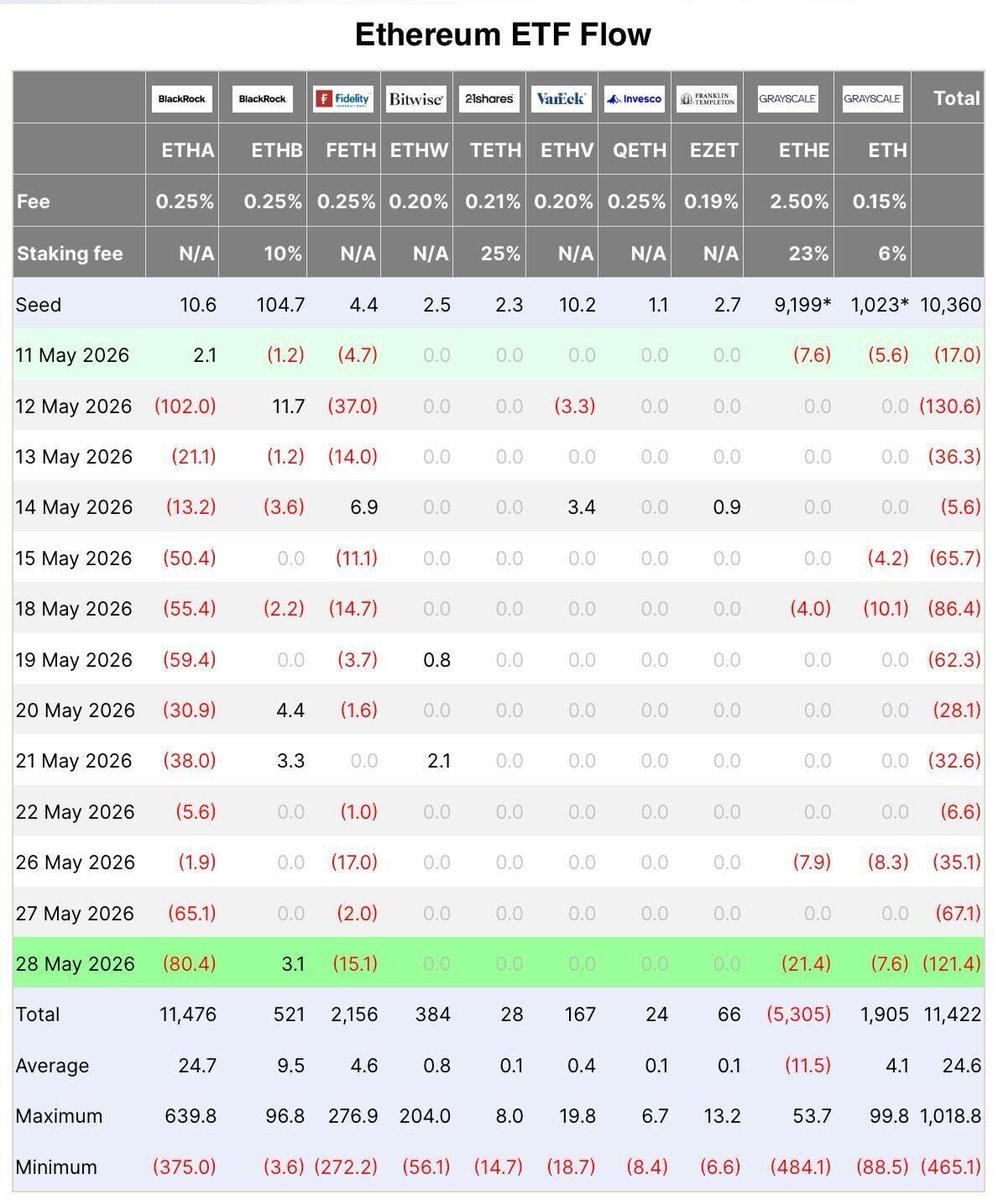Select the Fidelity logo in the header
This screenshot has width=998, height=1200.
click(x=343, y=99)
